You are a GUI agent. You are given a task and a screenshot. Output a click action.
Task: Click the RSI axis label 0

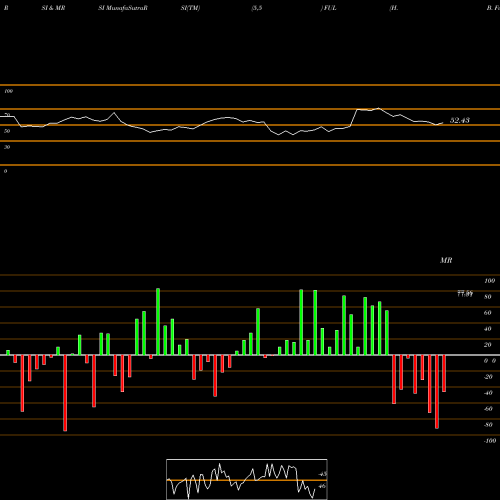(x=5, y=171)
